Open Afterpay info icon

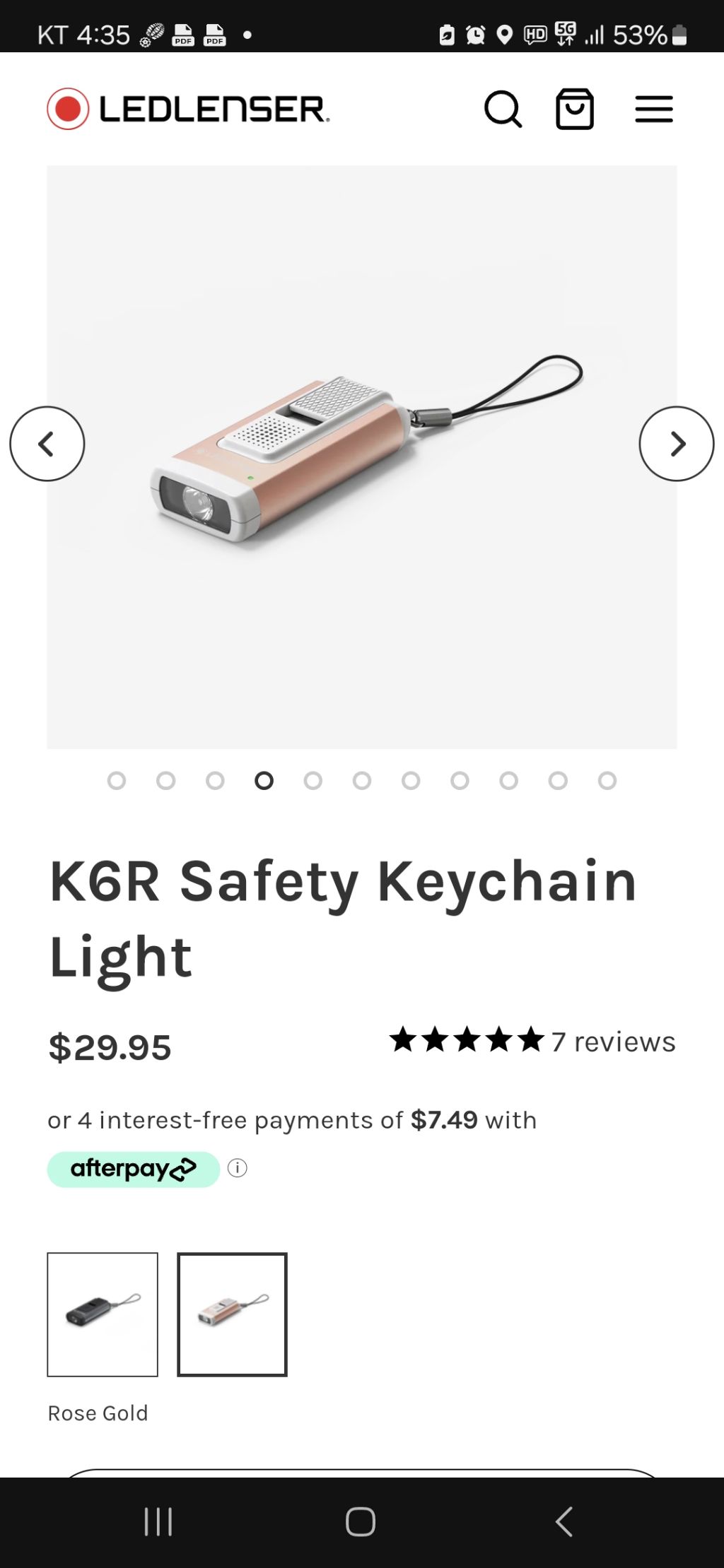pyautogui.click(x=238, y=1168)
